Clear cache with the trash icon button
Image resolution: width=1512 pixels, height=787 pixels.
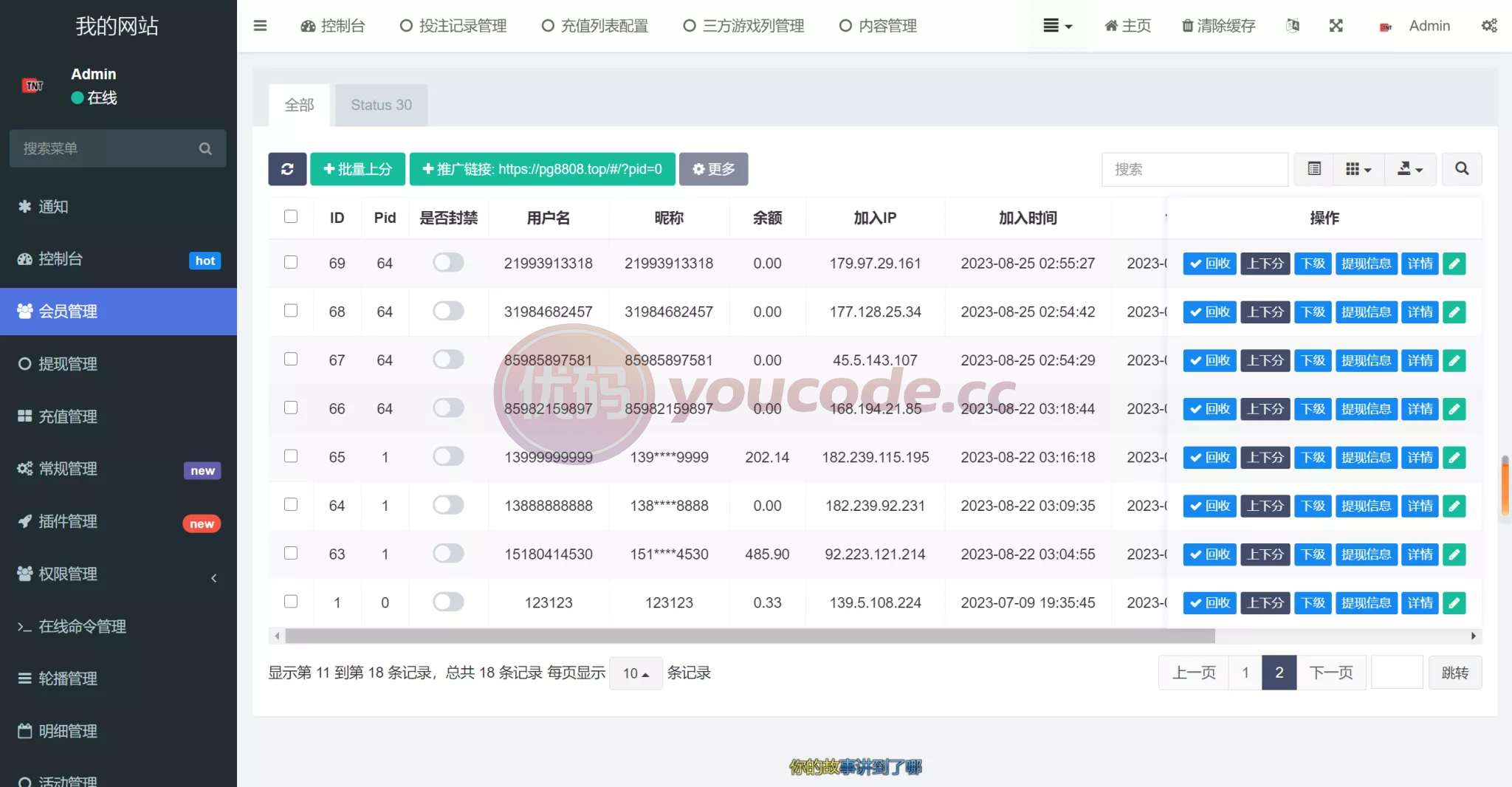1219,26
